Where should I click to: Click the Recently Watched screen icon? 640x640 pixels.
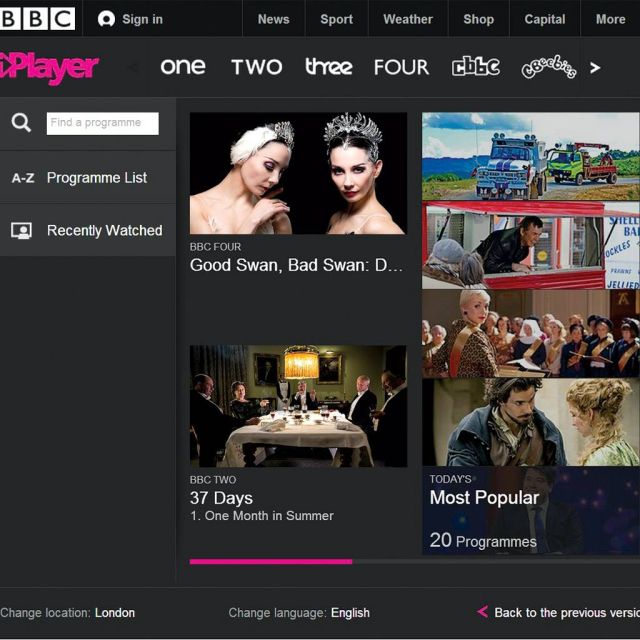(x=21, y=231)
